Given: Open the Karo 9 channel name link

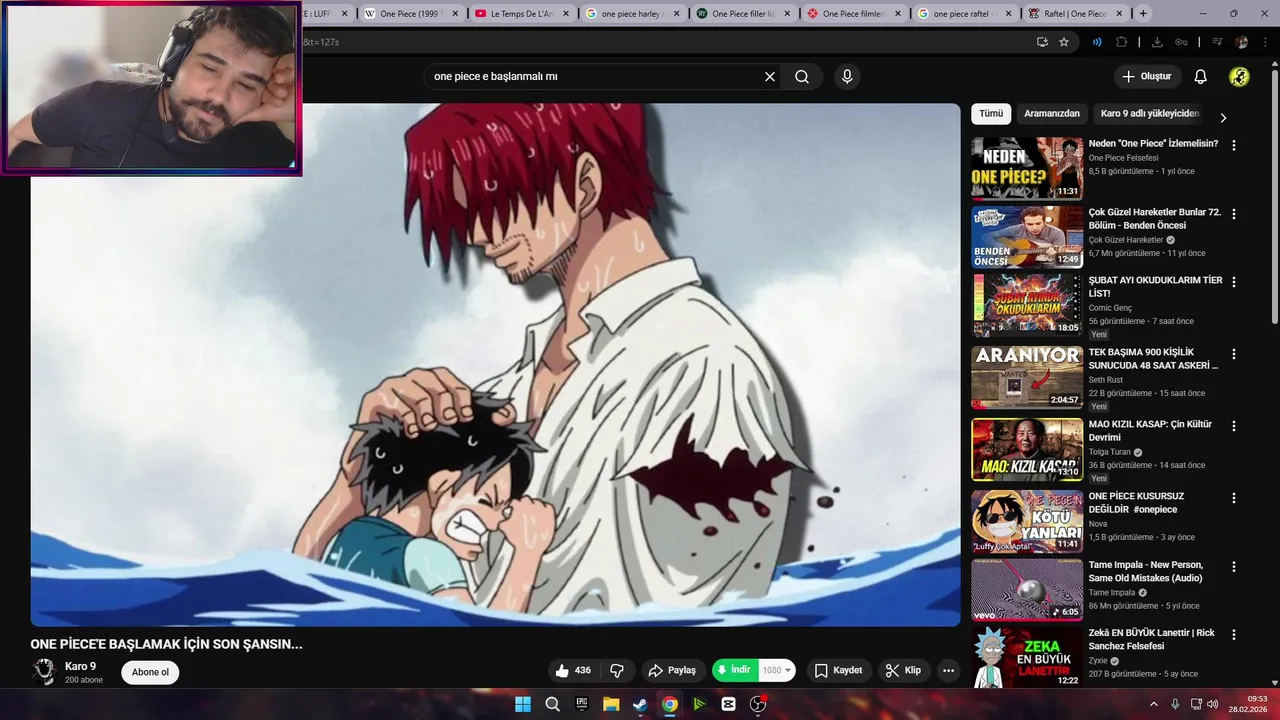Looking at the screenshot, I should (81, 666).
